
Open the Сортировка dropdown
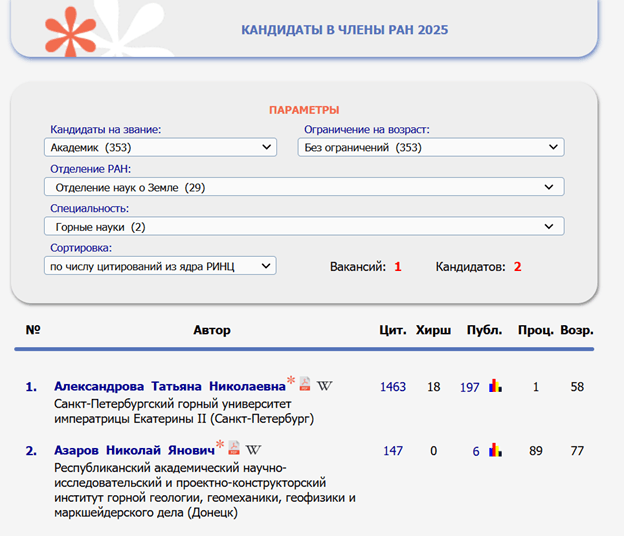tap(160, 266)
